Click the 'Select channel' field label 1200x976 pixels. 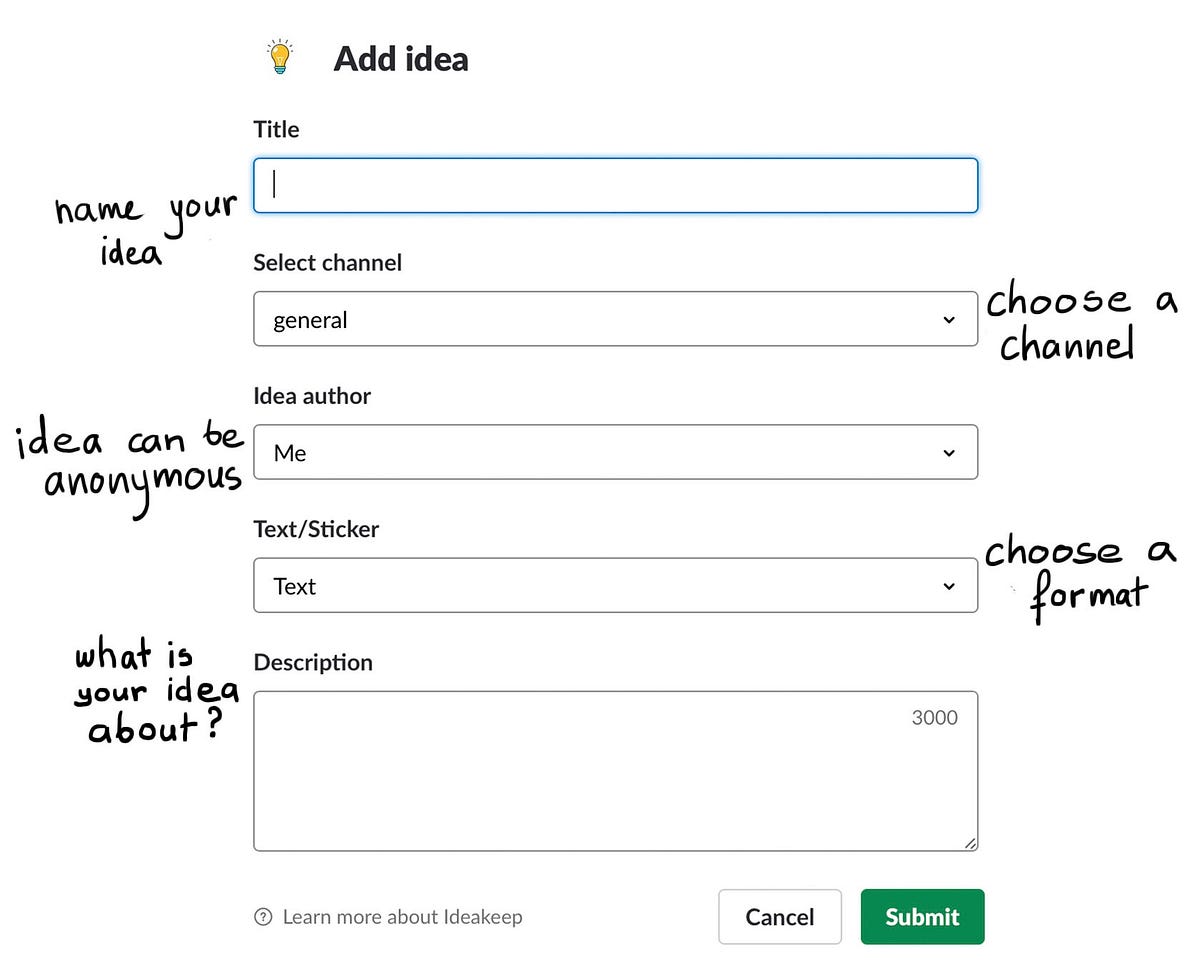(327, 263)
